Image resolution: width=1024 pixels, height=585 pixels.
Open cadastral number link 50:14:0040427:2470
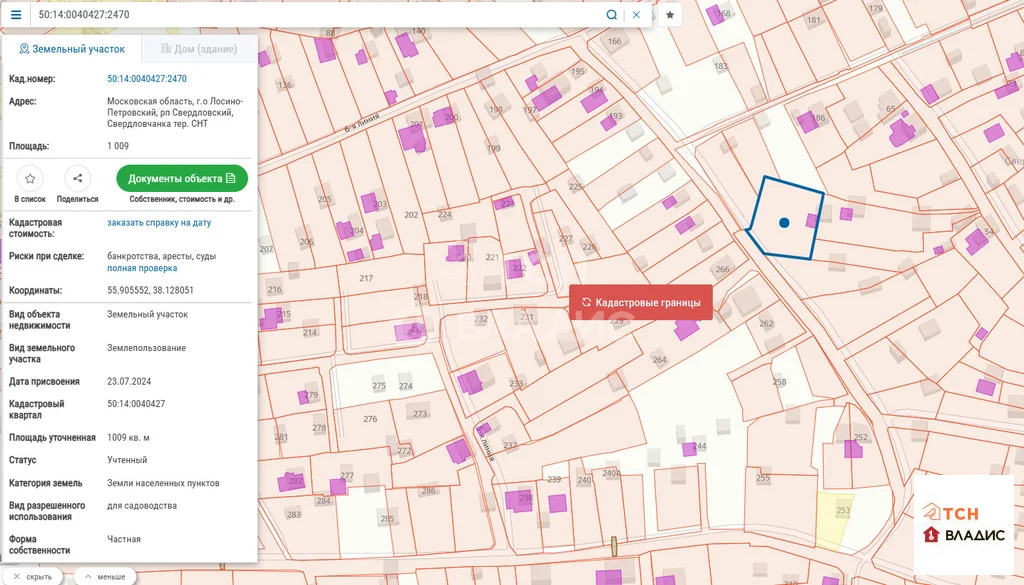[x=147, y=78]
